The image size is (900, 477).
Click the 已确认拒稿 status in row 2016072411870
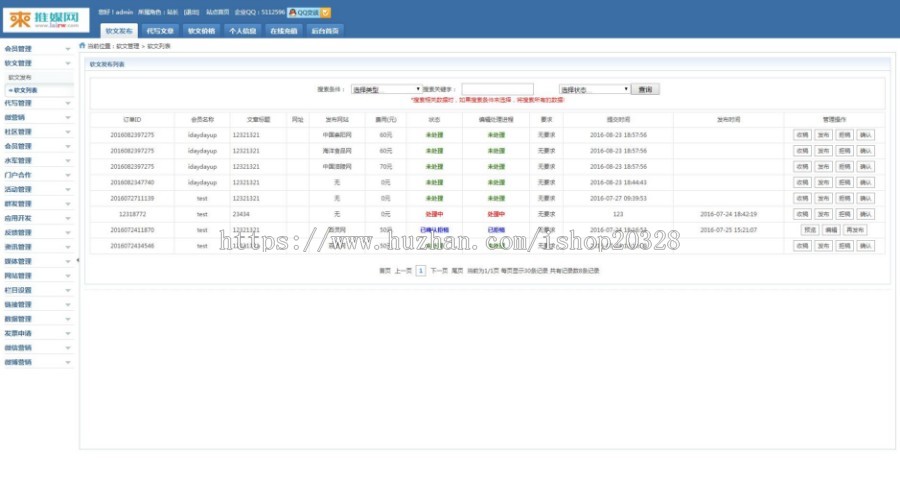point(434,230)
